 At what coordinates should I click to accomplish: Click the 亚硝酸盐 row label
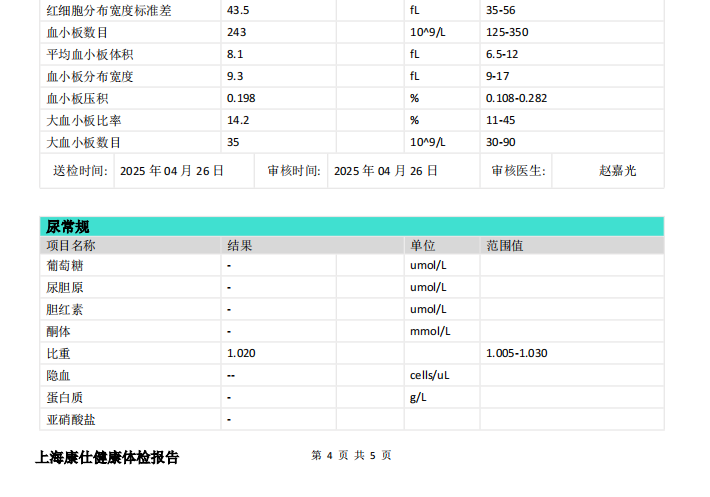71,419
